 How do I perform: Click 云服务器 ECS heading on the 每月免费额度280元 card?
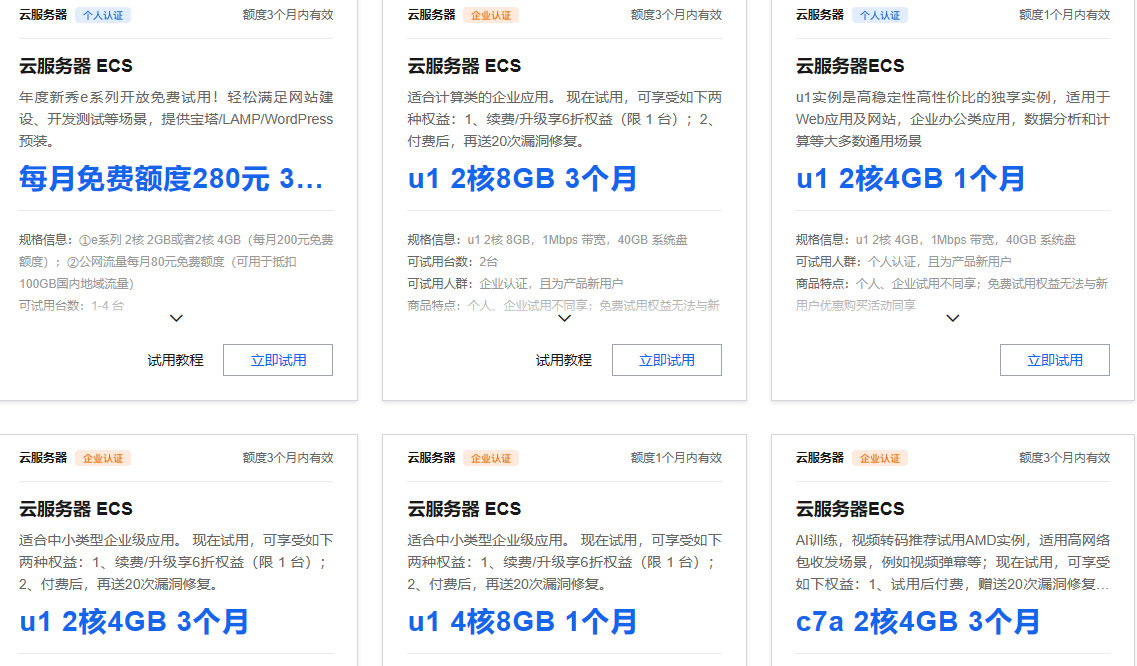pos(75,66)
